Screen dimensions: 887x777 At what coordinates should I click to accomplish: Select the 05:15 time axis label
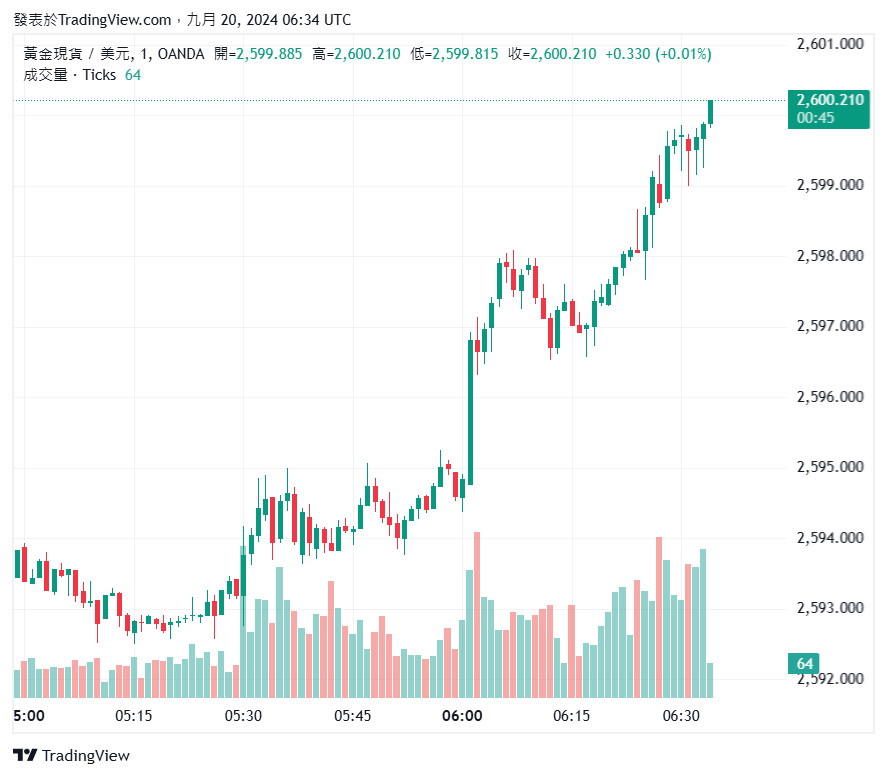[133, 716]
